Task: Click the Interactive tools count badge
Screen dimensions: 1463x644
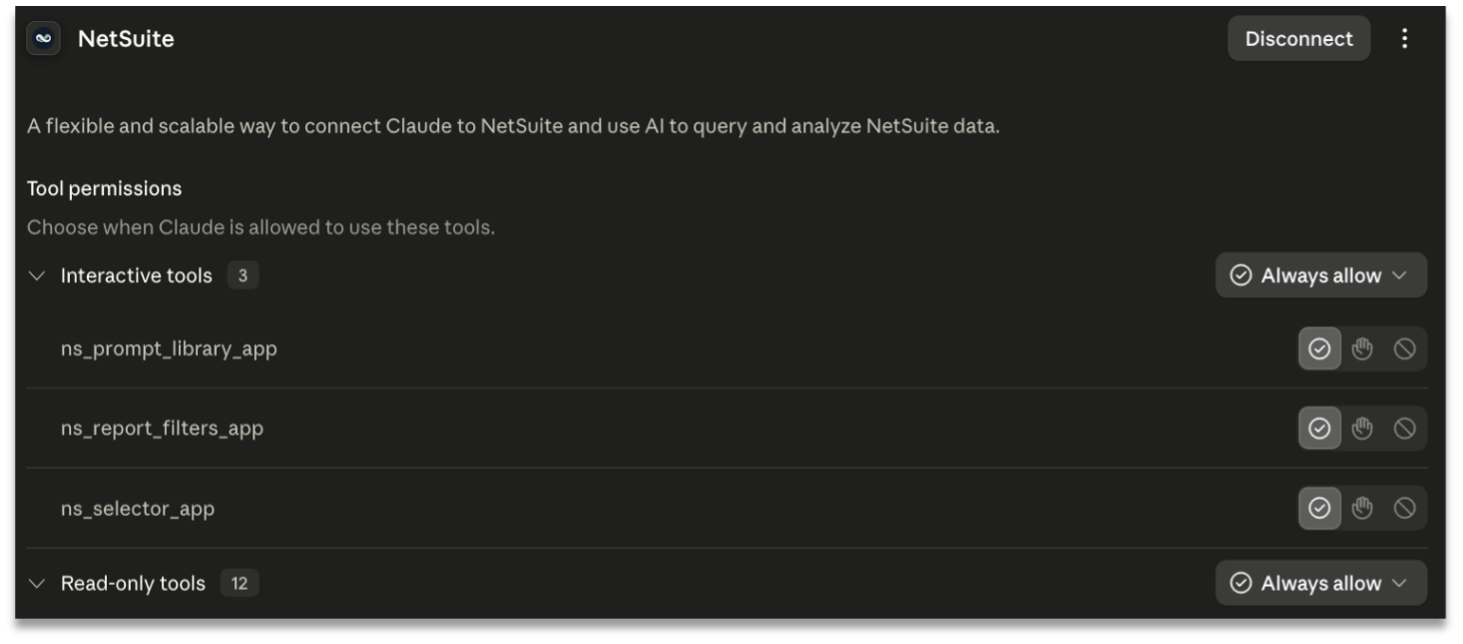Action: (x=243, y=276)
